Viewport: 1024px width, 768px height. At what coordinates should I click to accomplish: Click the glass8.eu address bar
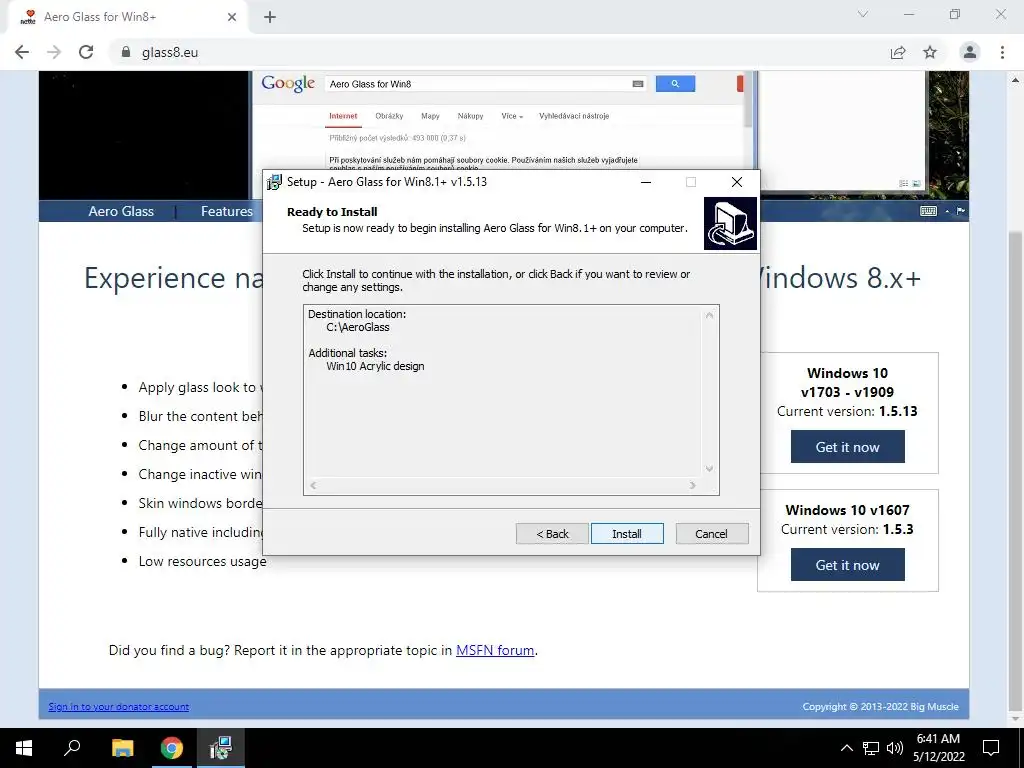[496, 52]
